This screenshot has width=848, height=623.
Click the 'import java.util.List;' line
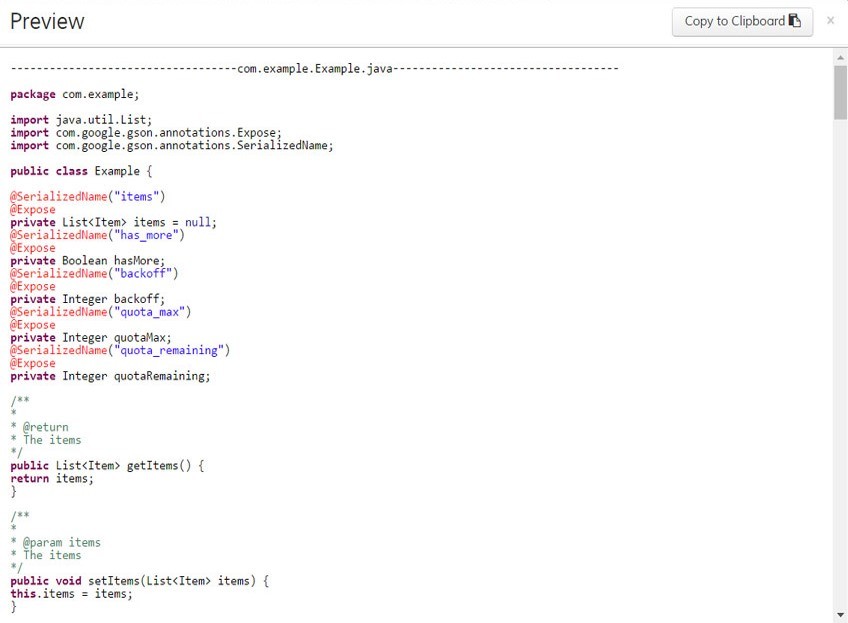pos(81,120)
